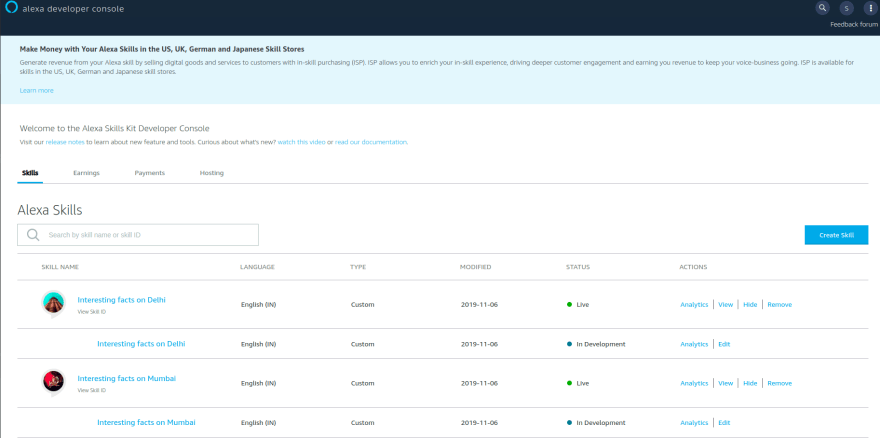880x438 pixels.
Task: Open the Feedback forum link
Action: (854, 25)
